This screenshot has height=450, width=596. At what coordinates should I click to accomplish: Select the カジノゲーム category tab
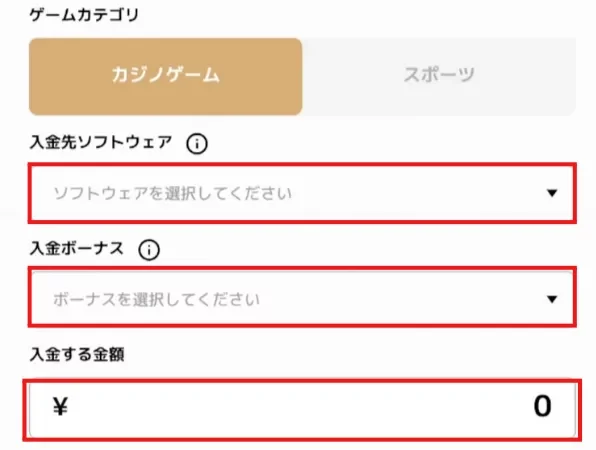coord(165,76)
